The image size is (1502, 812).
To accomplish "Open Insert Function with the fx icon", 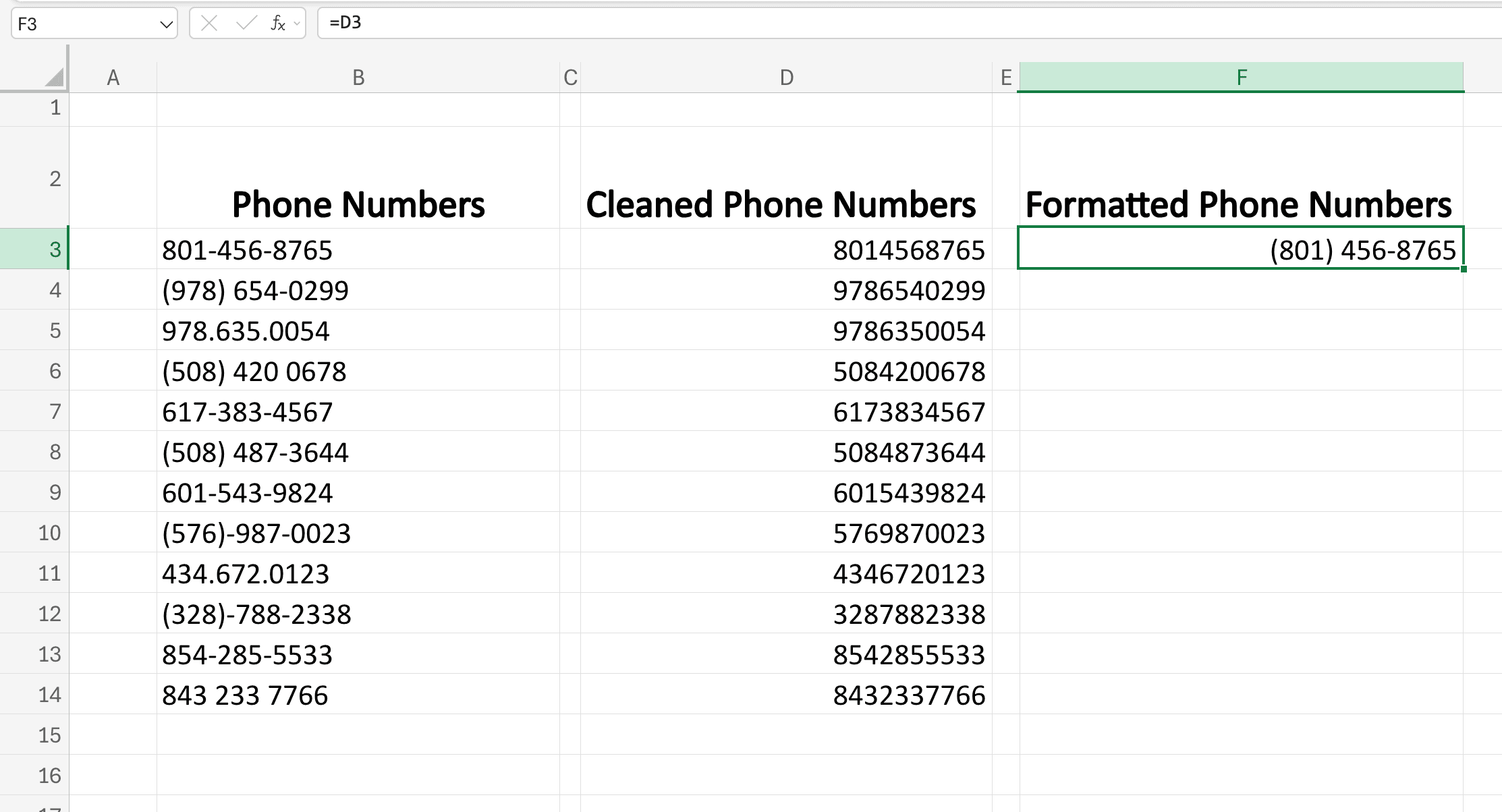I will click(278, 23).
